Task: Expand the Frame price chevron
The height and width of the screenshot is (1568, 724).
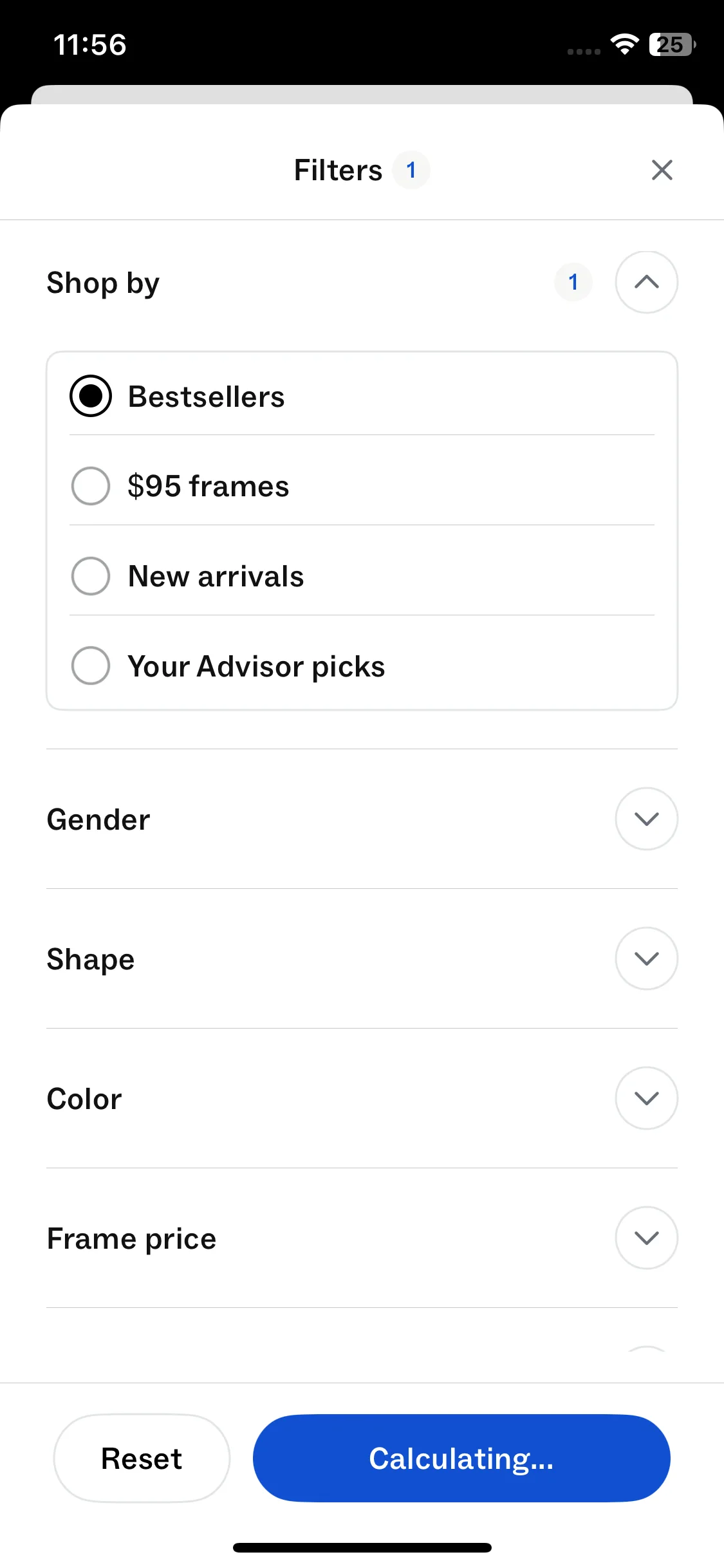Action: (x=646, y=1238)
